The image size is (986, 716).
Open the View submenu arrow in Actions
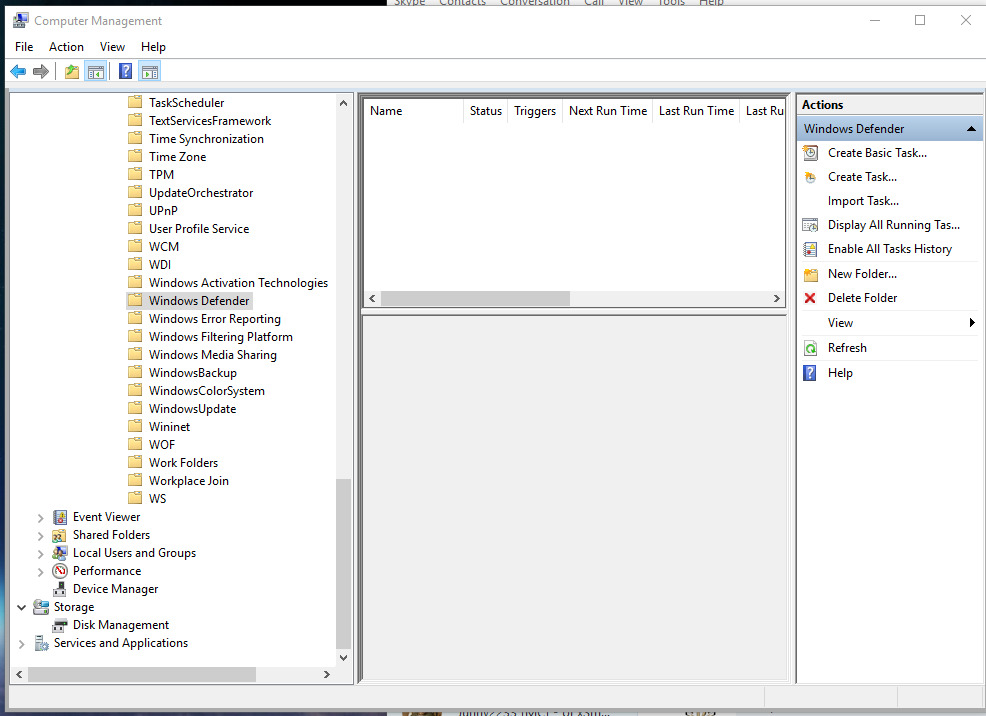coord(972,322)
